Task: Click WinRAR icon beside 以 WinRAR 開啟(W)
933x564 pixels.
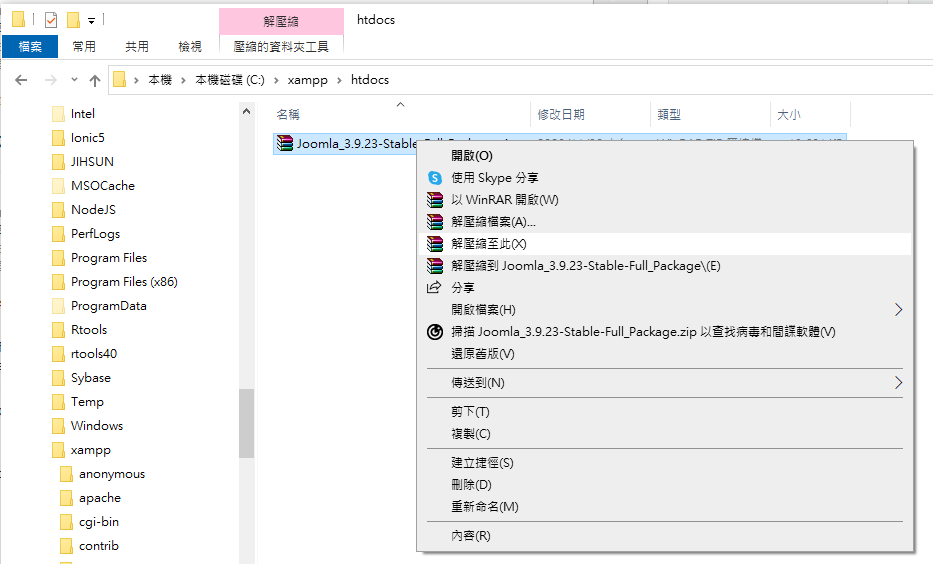Action: 435,200
